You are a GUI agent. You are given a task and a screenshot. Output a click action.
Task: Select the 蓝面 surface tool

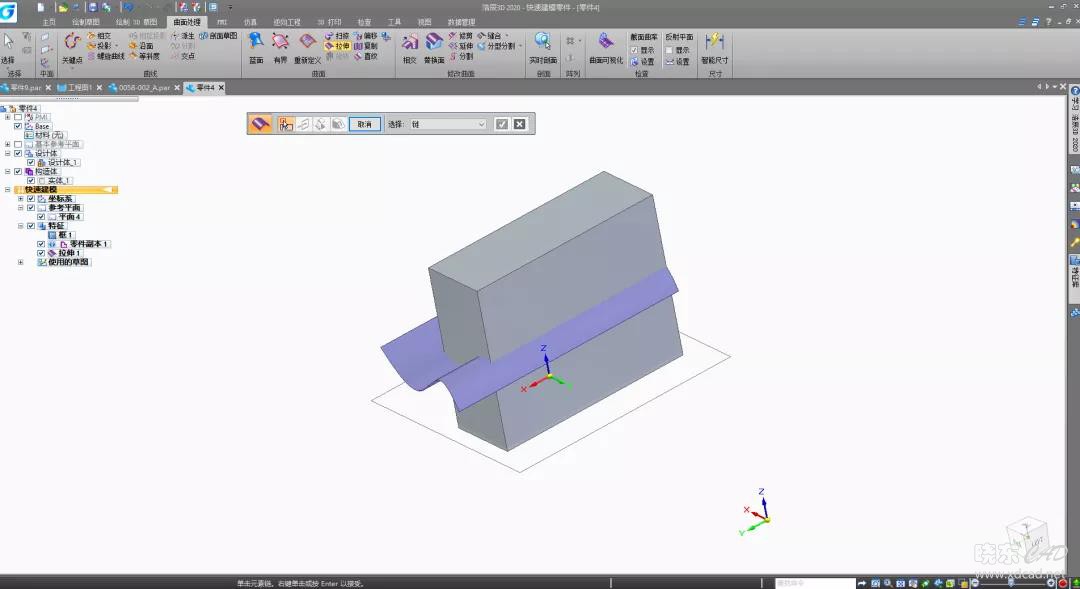(256, 46)
